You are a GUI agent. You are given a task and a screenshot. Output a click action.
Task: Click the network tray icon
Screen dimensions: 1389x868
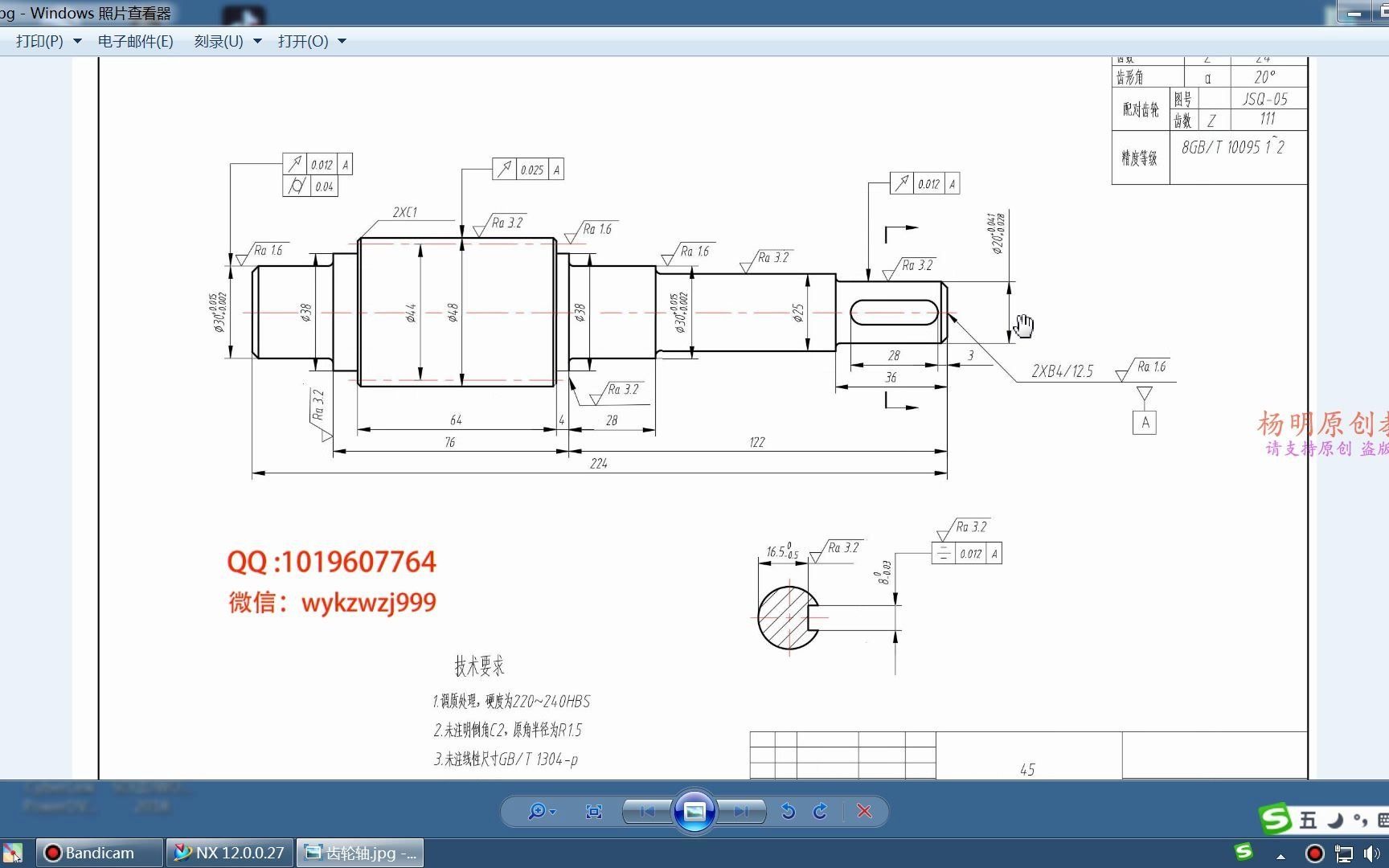(x=1343, y=854)
